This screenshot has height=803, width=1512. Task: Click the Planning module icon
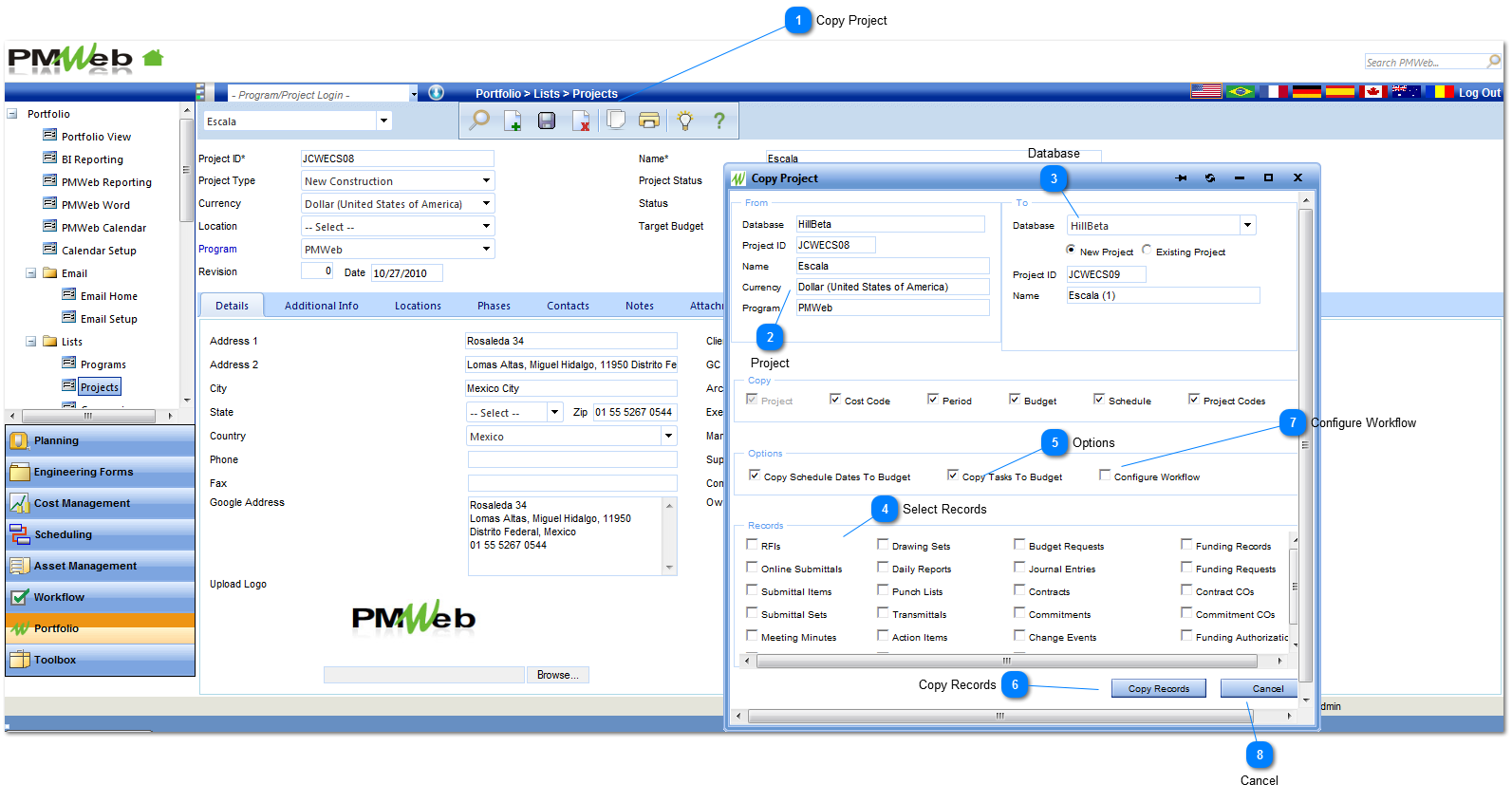pos(19,440)
